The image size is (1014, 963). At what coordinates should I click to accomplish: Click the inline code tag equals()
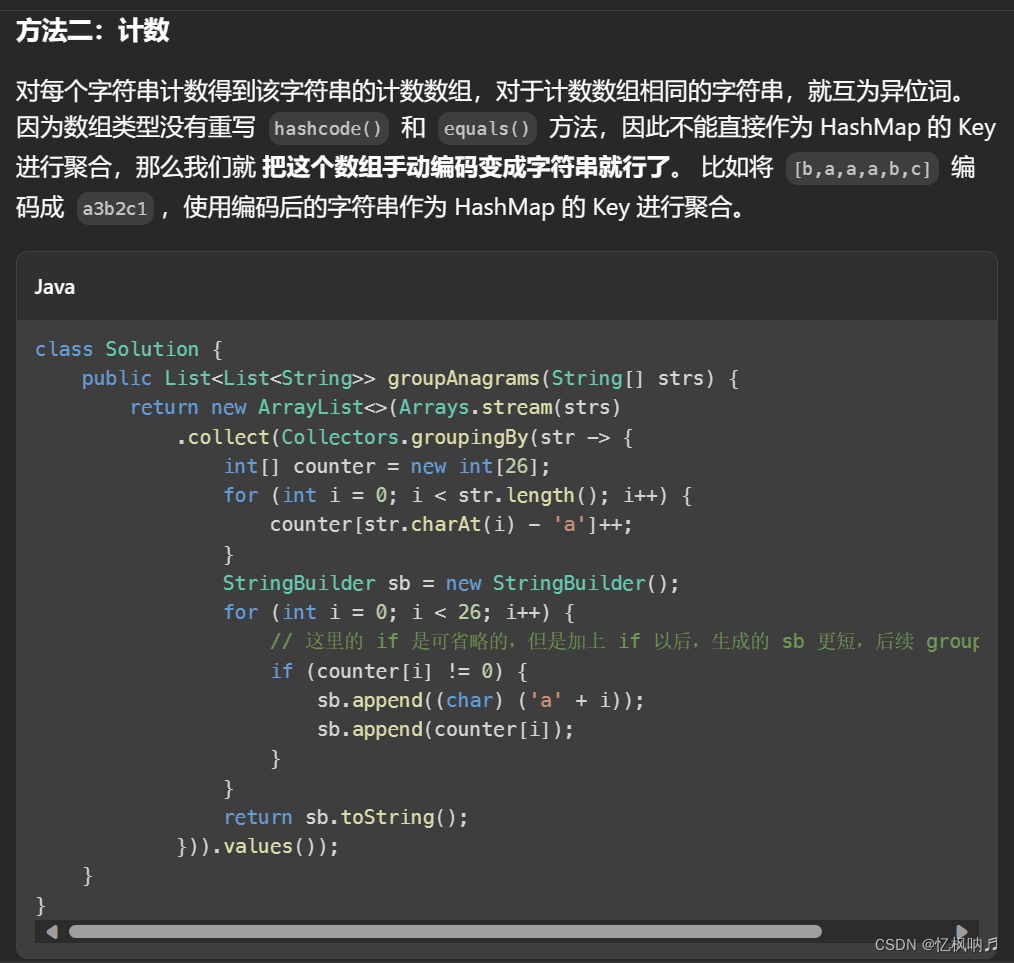pyautogui.click(x=487, y=128)
